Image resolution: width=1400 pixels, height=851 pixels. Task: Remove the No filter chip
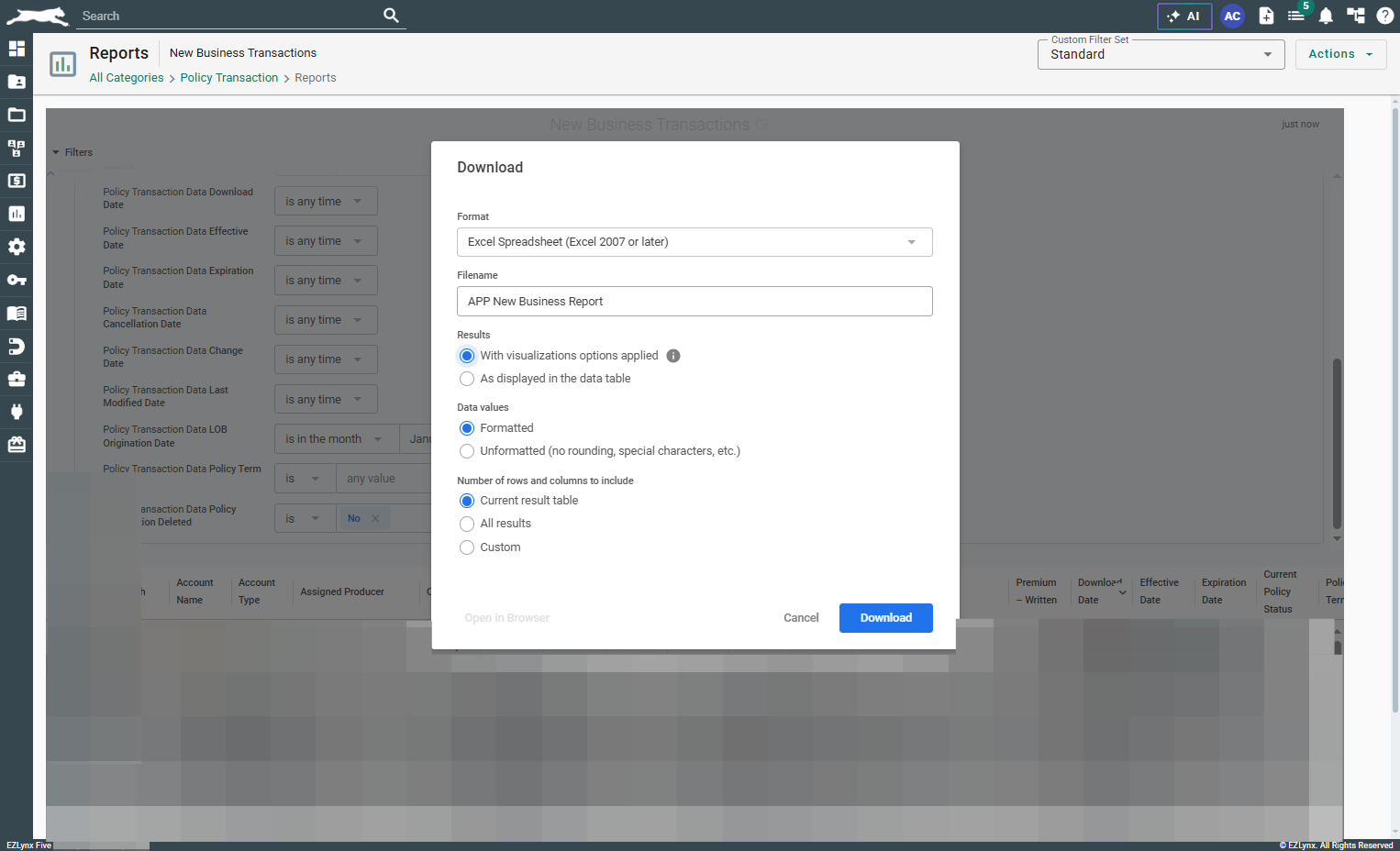coord(375,519)
